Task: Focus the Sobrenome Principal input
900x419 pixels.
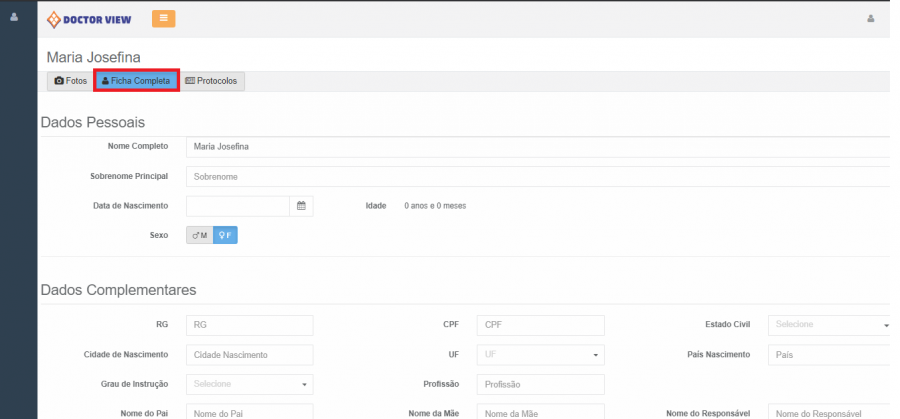Action: (x=537, y=177)
